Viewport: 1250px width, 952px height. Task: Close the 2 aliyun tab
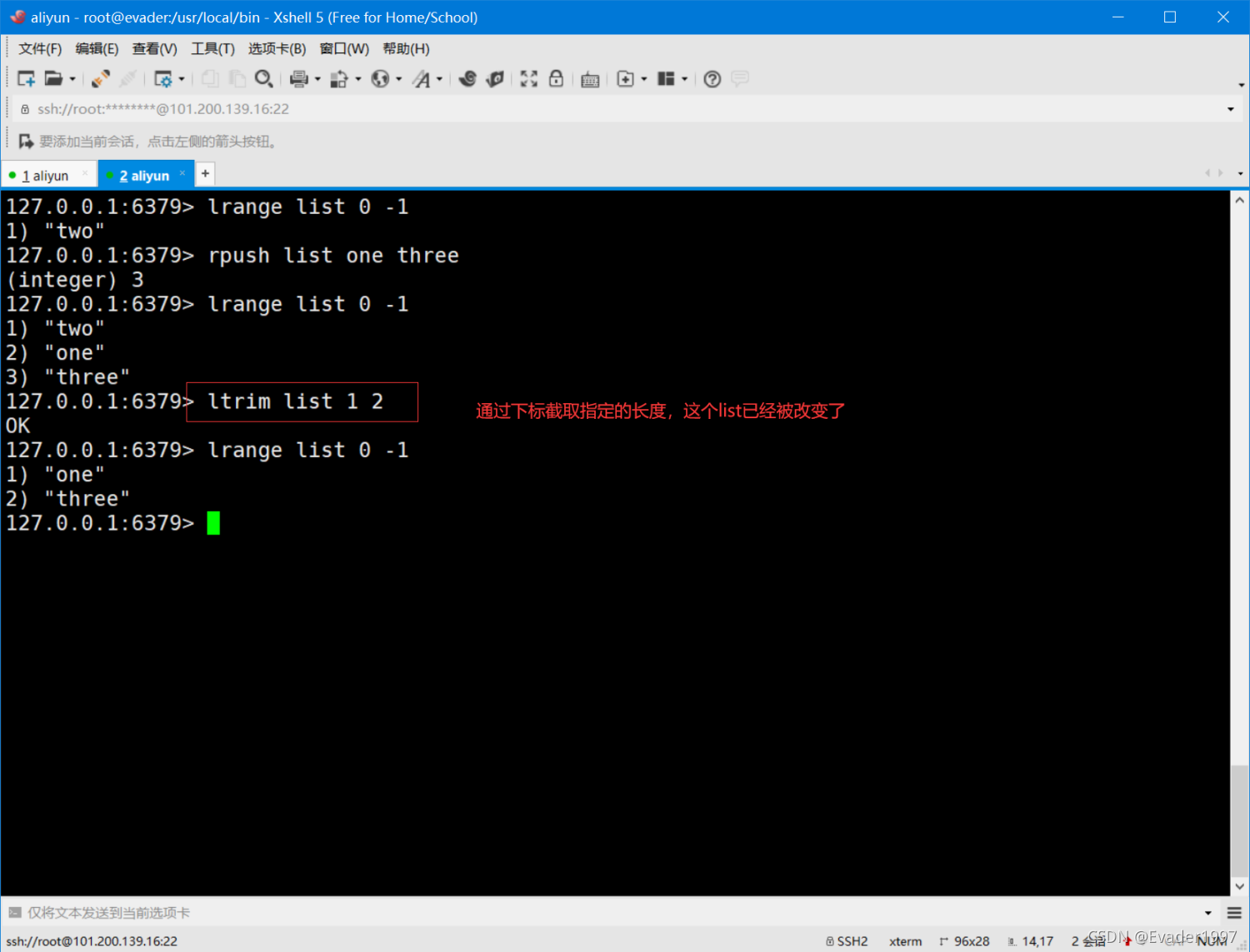coord(182,173)
